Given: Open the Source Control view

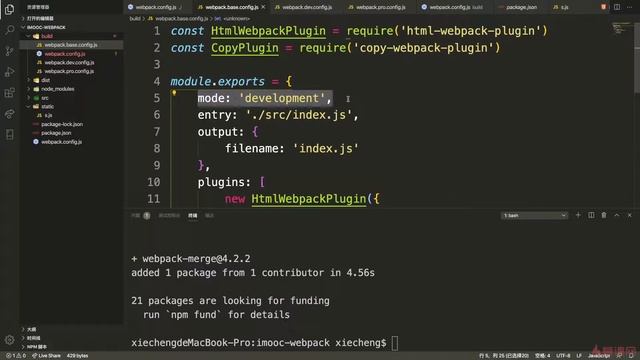Looking at the screenshot, I should coord(9,51).
